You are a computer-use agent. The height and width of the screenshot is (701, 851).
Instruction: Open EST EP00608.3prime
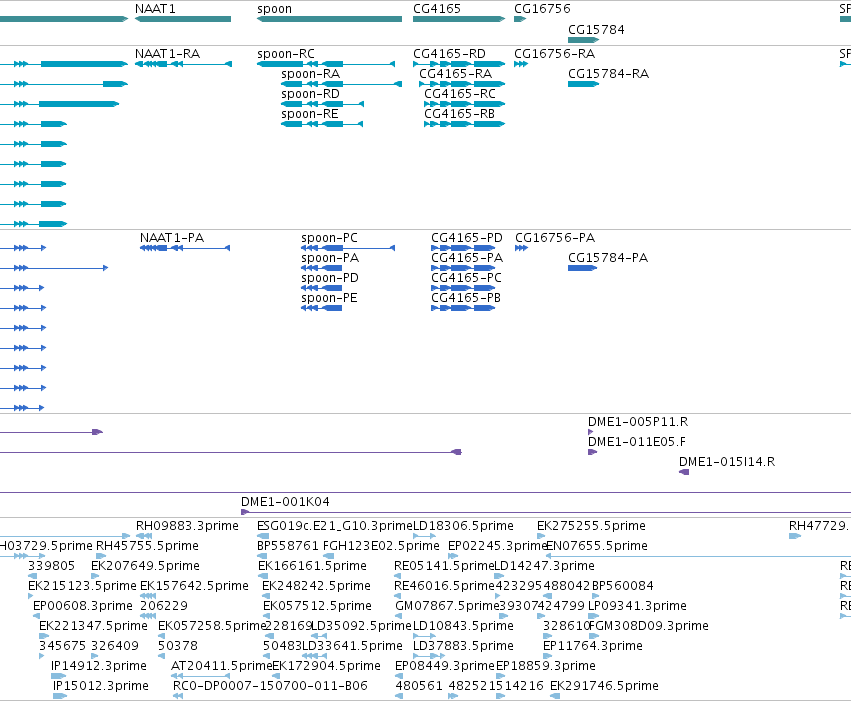(83, 607)
